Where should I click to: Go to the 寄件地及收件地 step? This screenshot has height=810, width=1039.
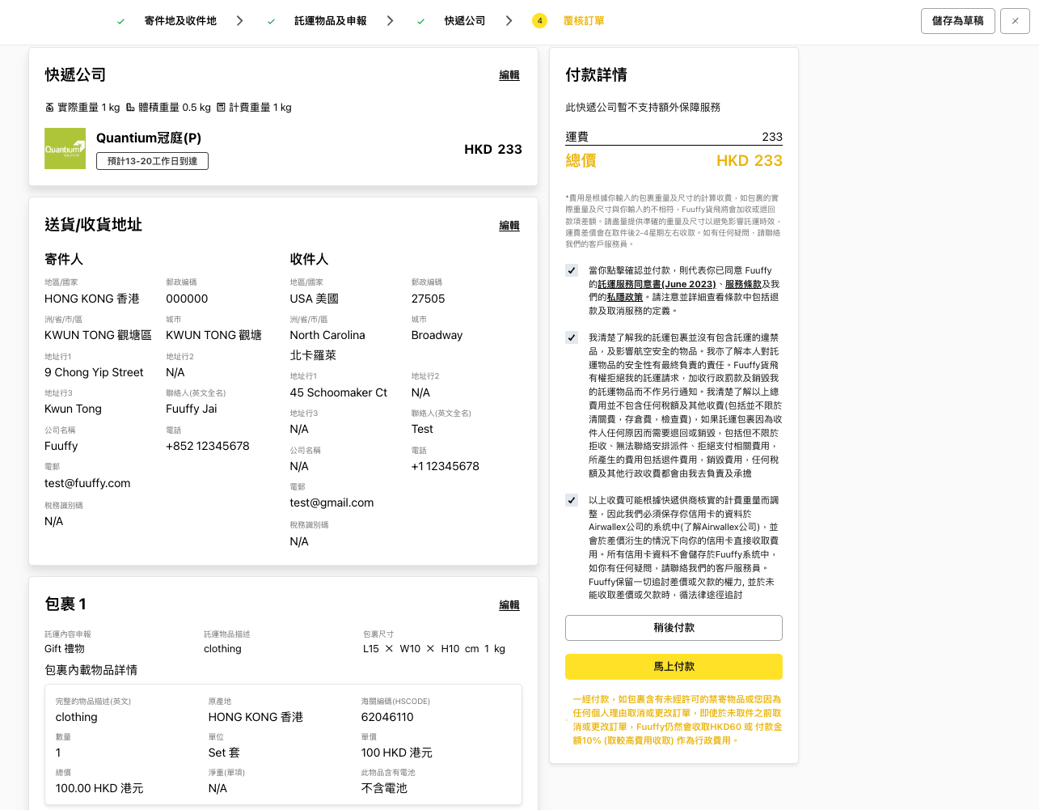click(x=180, y=21)
